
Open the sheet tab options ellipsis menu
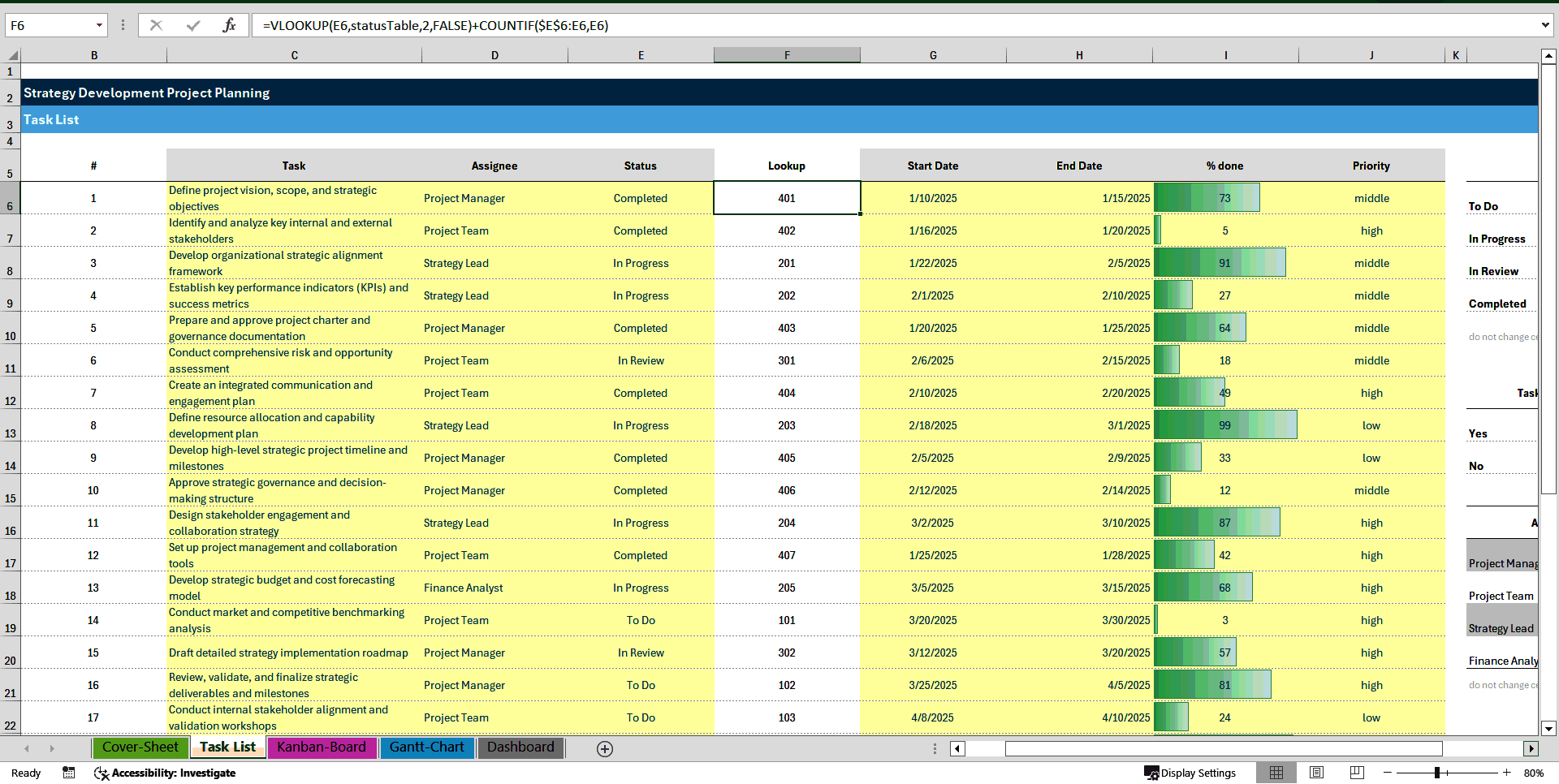[935, 748]
